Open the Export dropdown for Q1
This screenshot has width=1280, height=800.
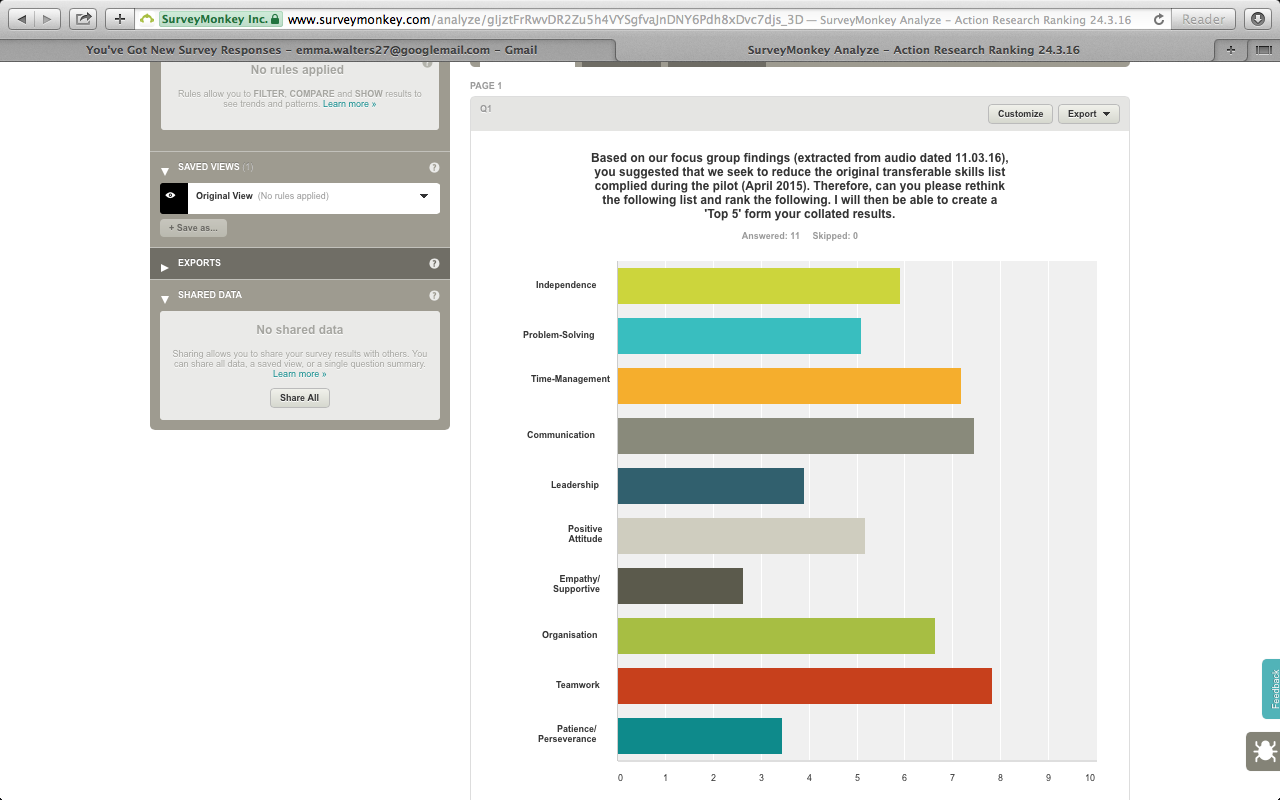[x=1088, y=114]
